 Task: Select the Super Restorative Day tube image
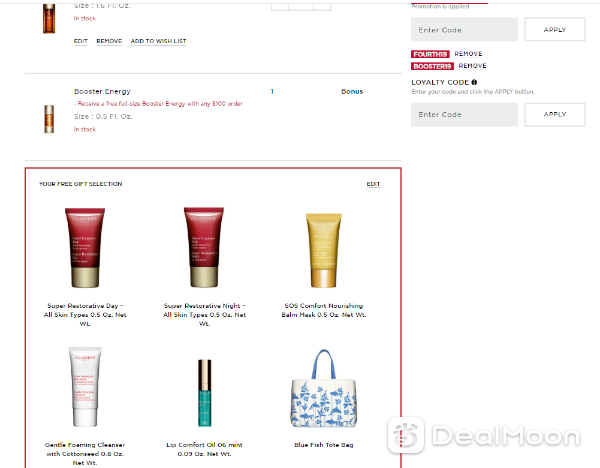coord(85,248)
